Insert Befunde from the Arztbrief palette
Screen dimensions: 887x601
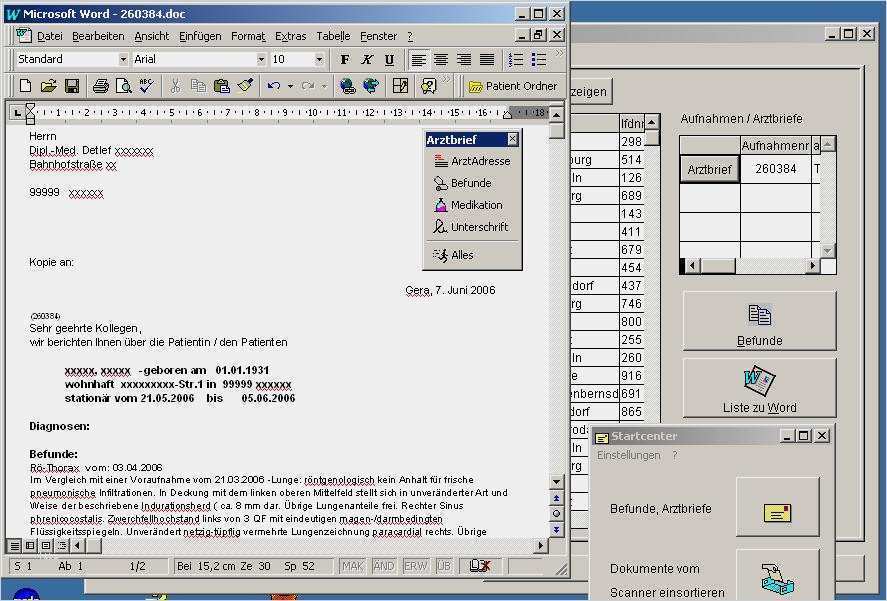click(x=463, y=183)
